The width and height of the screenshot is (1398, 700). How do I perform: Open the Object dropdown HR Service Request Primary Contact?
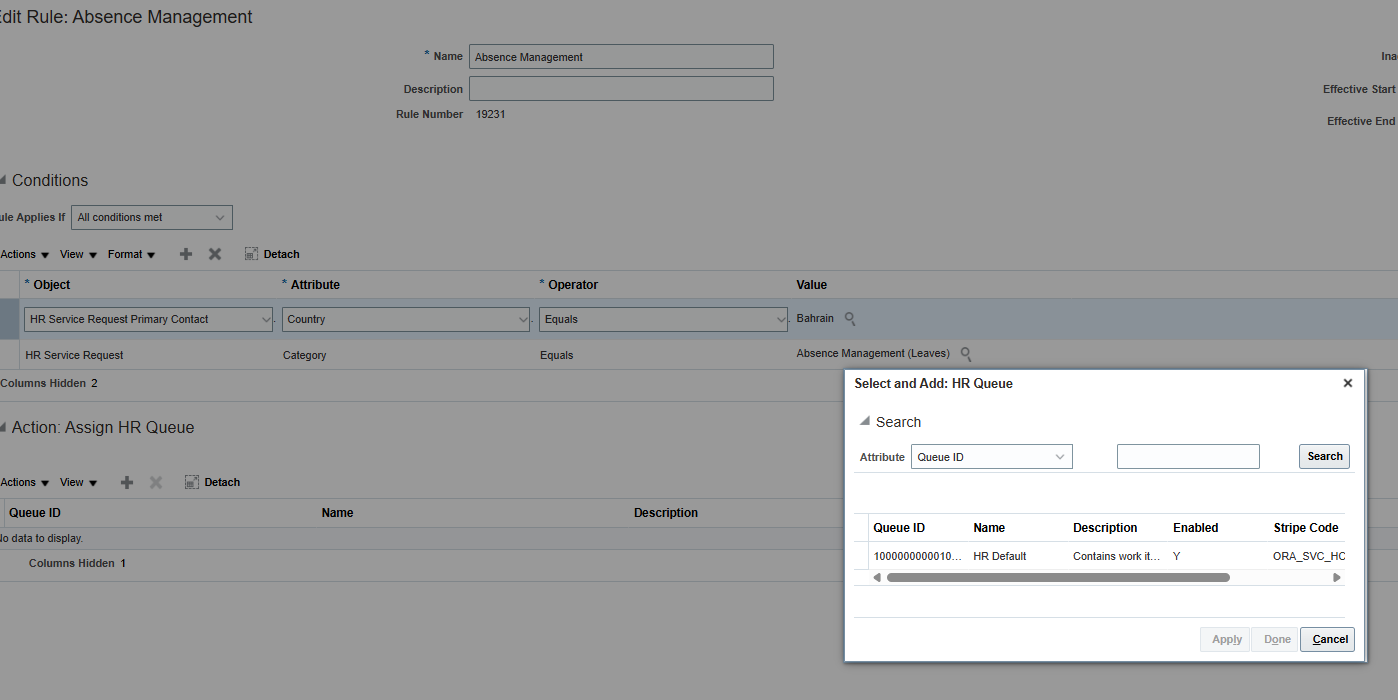click(x=149, y=319)
